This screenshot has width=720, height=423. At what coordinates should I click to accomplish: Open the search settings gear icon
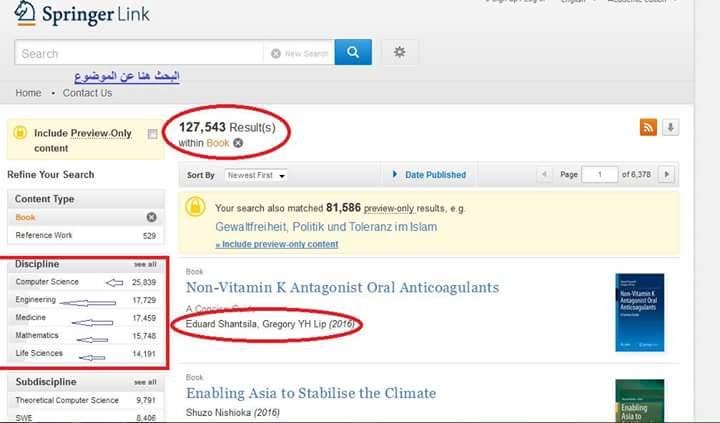pos(399,53)
